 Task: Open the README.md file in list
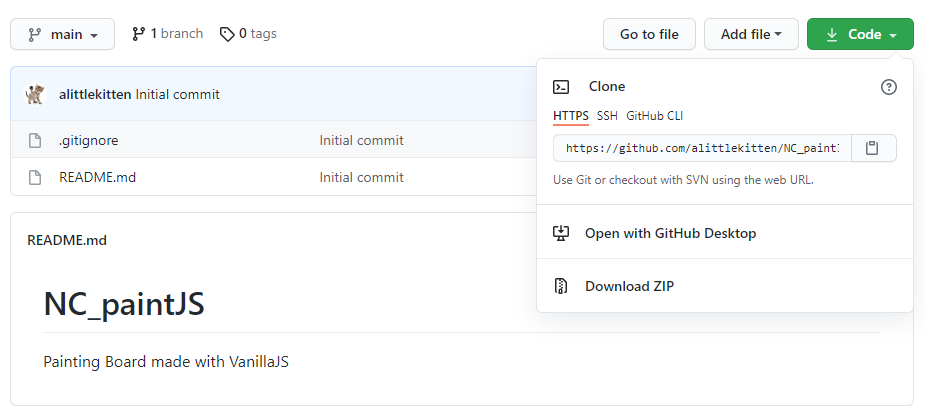(97, 177)
